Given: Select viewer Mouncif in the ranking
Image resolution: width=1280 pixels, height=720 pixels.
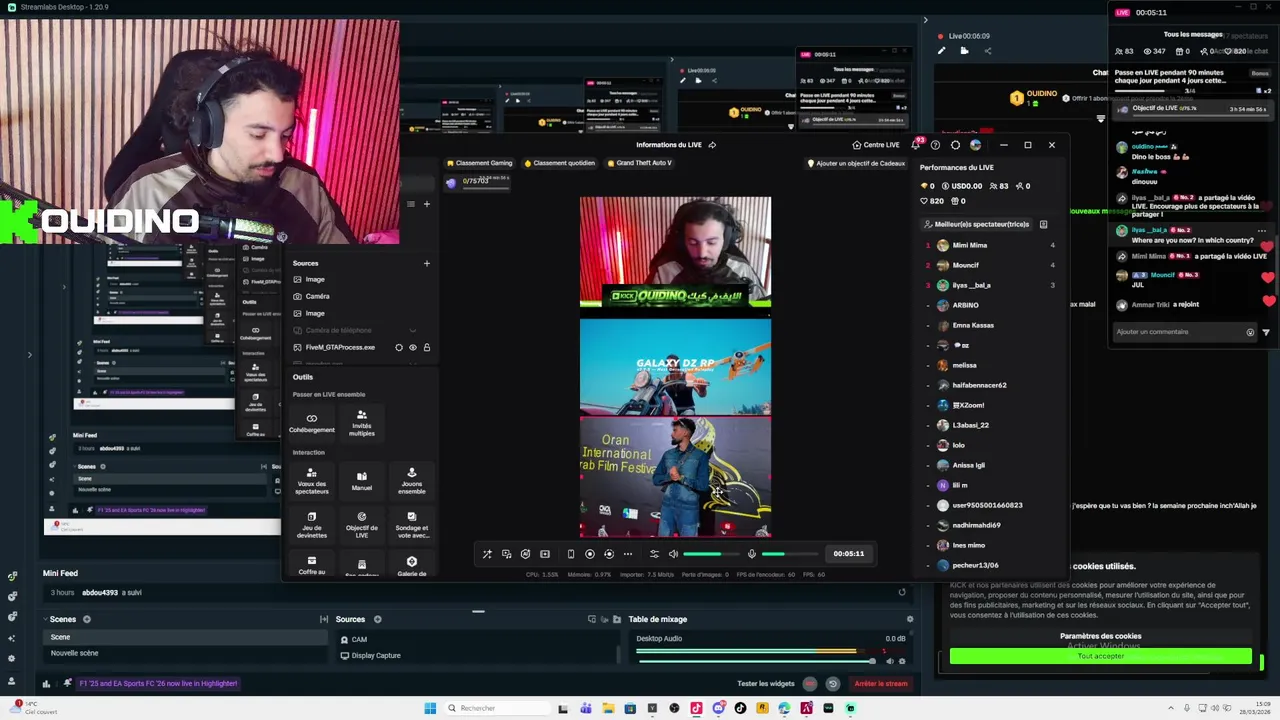Looking at the screenshot, I should [990, 265].
